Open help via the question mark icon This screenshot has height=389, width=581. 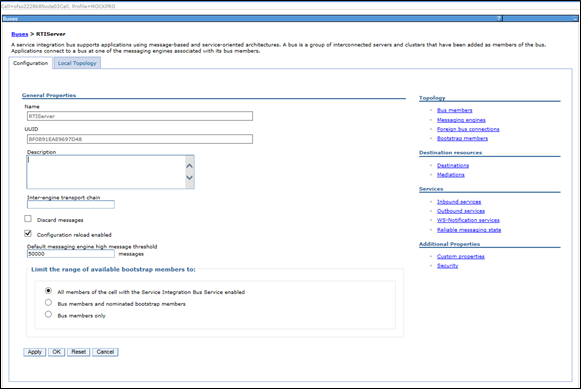coord(499,19)
